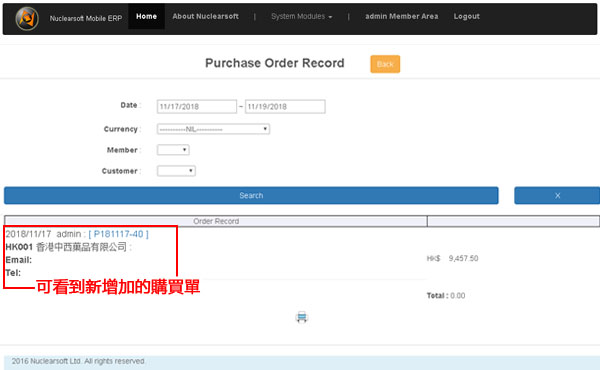Open About Nuclearsoft page
The width and height of the screenshot is (600, 370).
pos(205,16)
